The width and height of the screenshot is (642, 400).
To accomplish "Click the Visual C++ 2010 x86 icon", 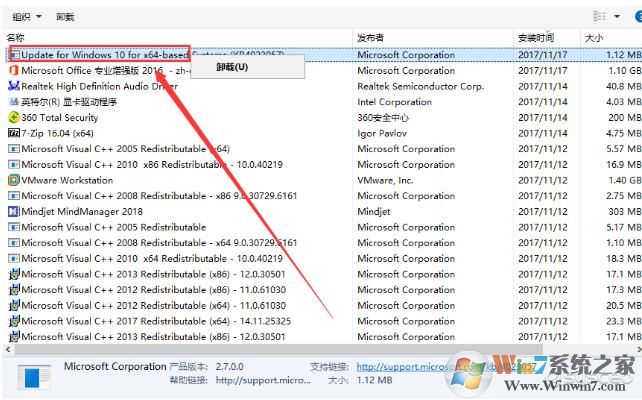I will click(x=14, y=165).
